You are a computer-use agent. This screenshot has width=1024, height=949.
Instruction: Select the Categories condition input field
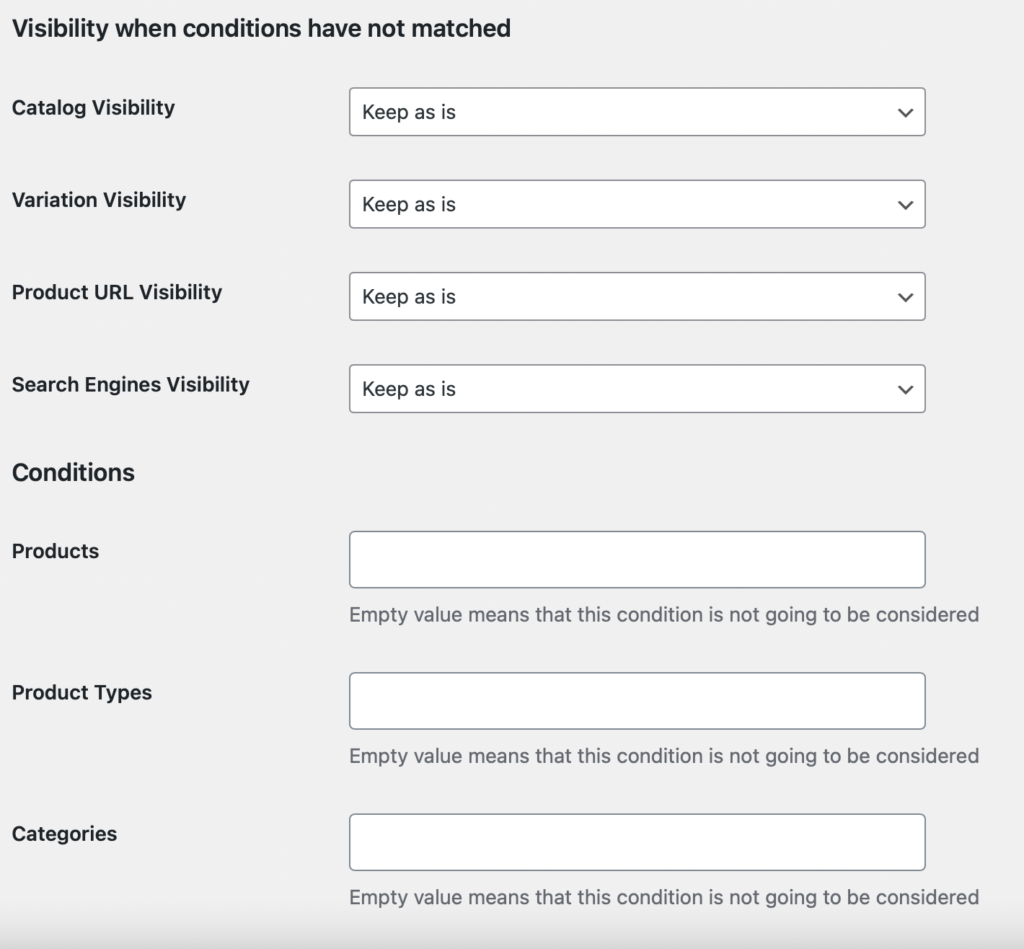[636, 842]
